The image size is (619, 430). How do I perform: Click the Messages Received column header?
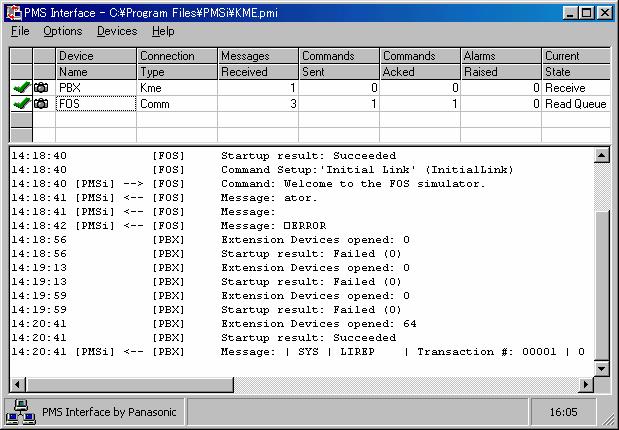(x=258, y=64)
